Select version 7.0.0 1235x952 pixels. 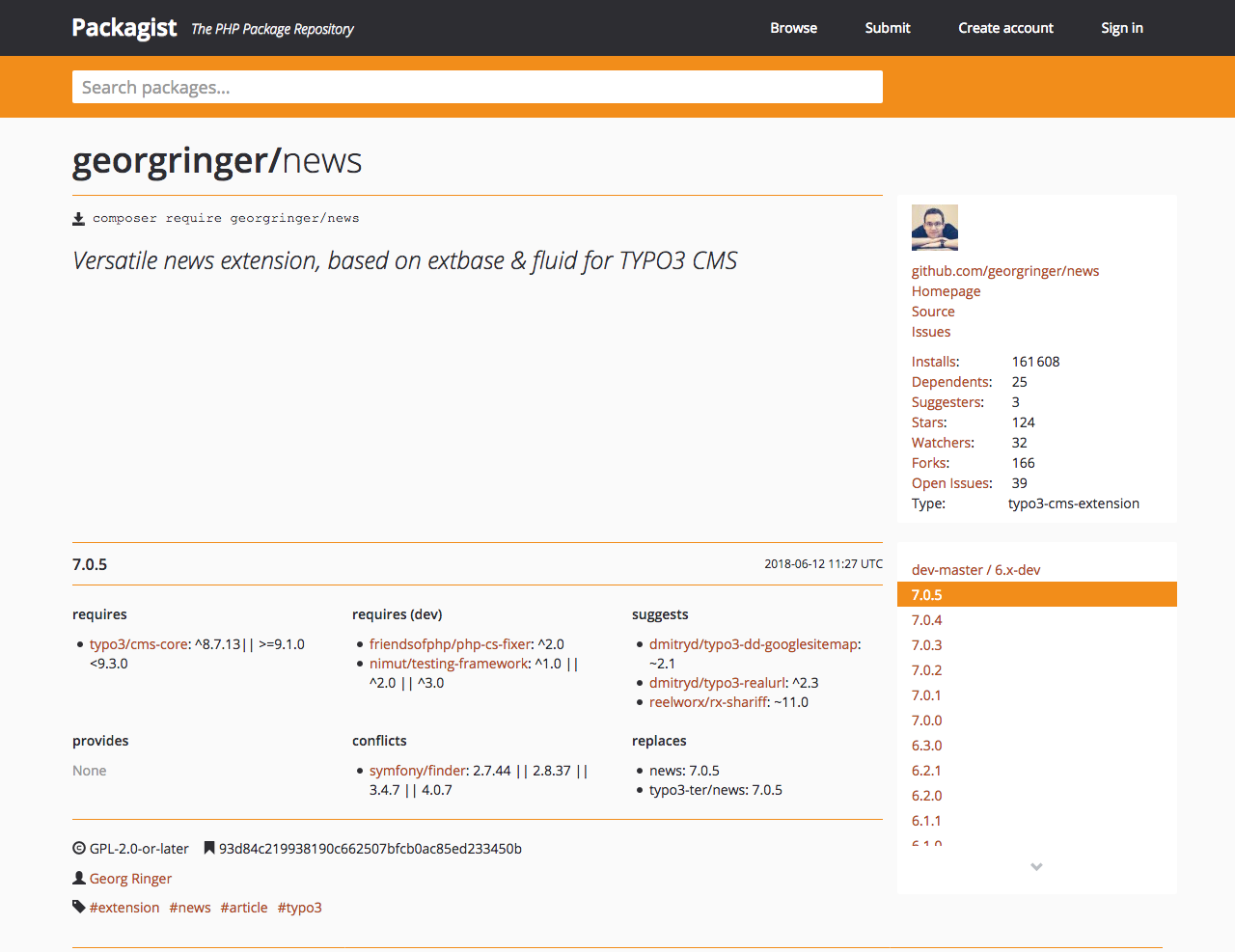(x=926, y=721)
